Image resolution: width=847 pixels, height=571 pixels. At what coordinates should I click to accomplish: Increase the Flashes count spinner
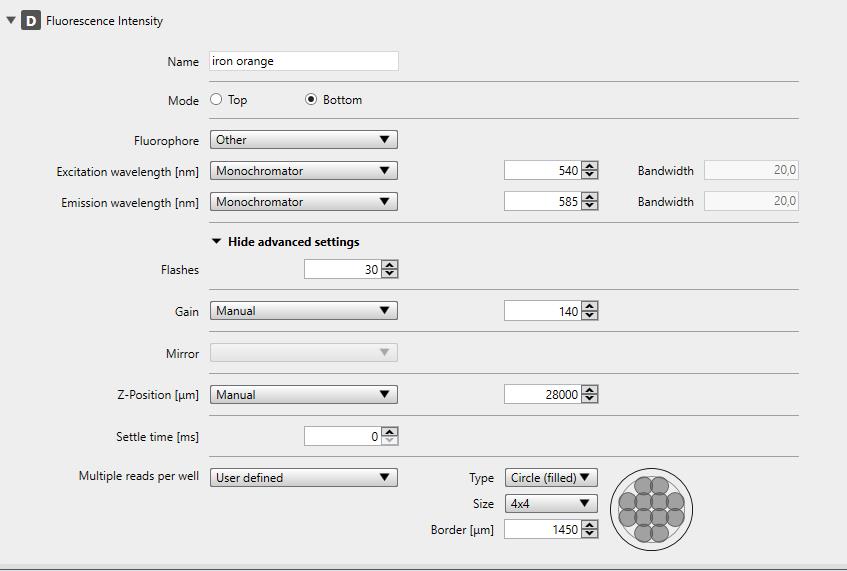(x=389, y=265)
